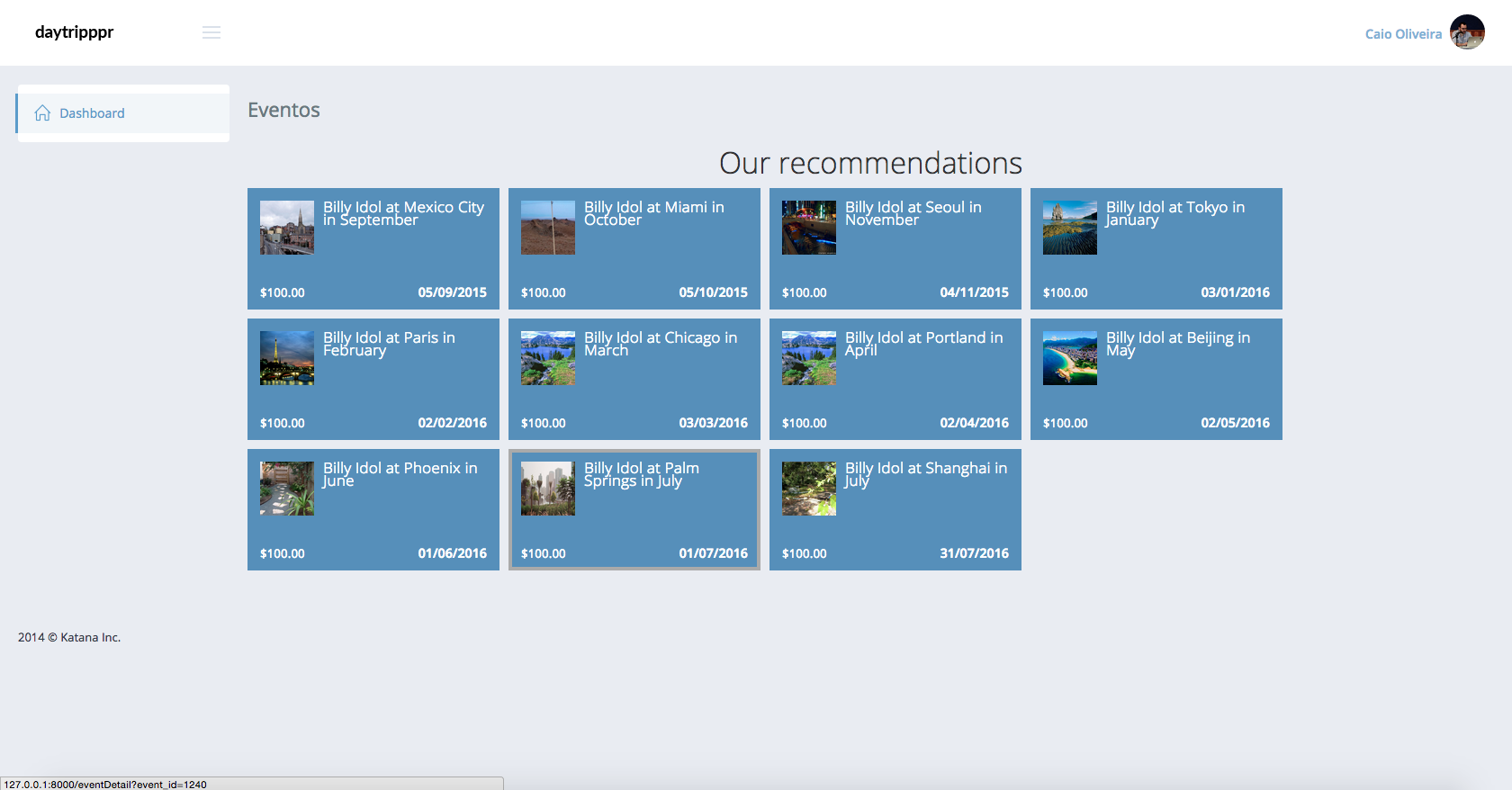This screenshot has height=790, width=1512.
Task: Open Billy Idol at Mexico City event title
Action: 403,213
